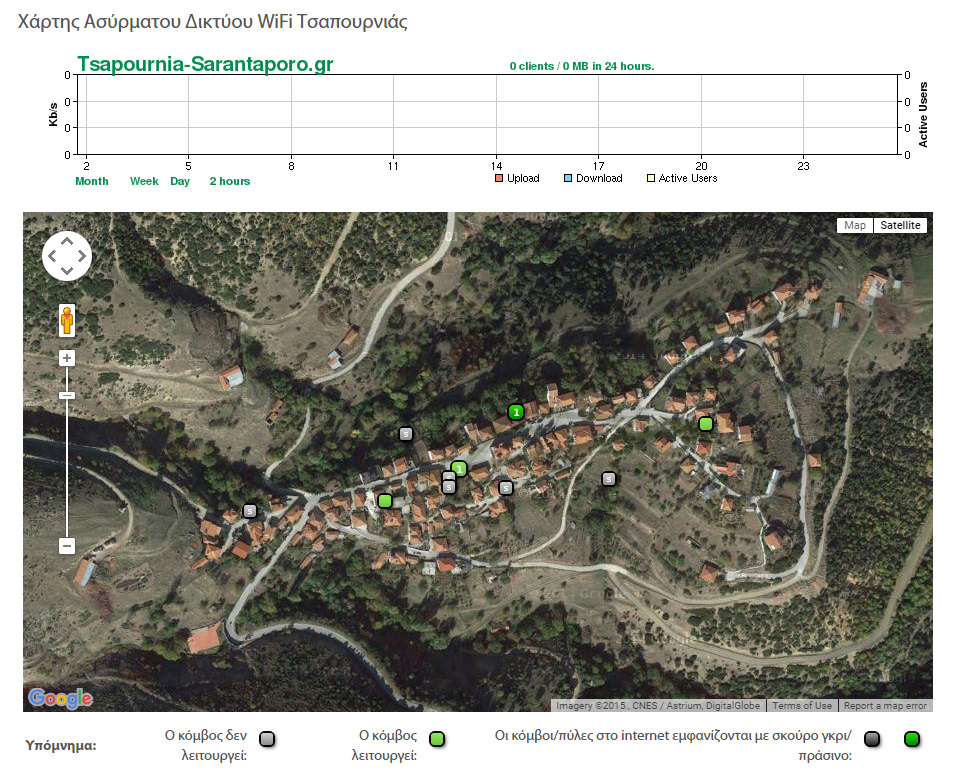Switch to Map view
The height and width of the screenshot is (783, 953).
[x=855, y=225]
